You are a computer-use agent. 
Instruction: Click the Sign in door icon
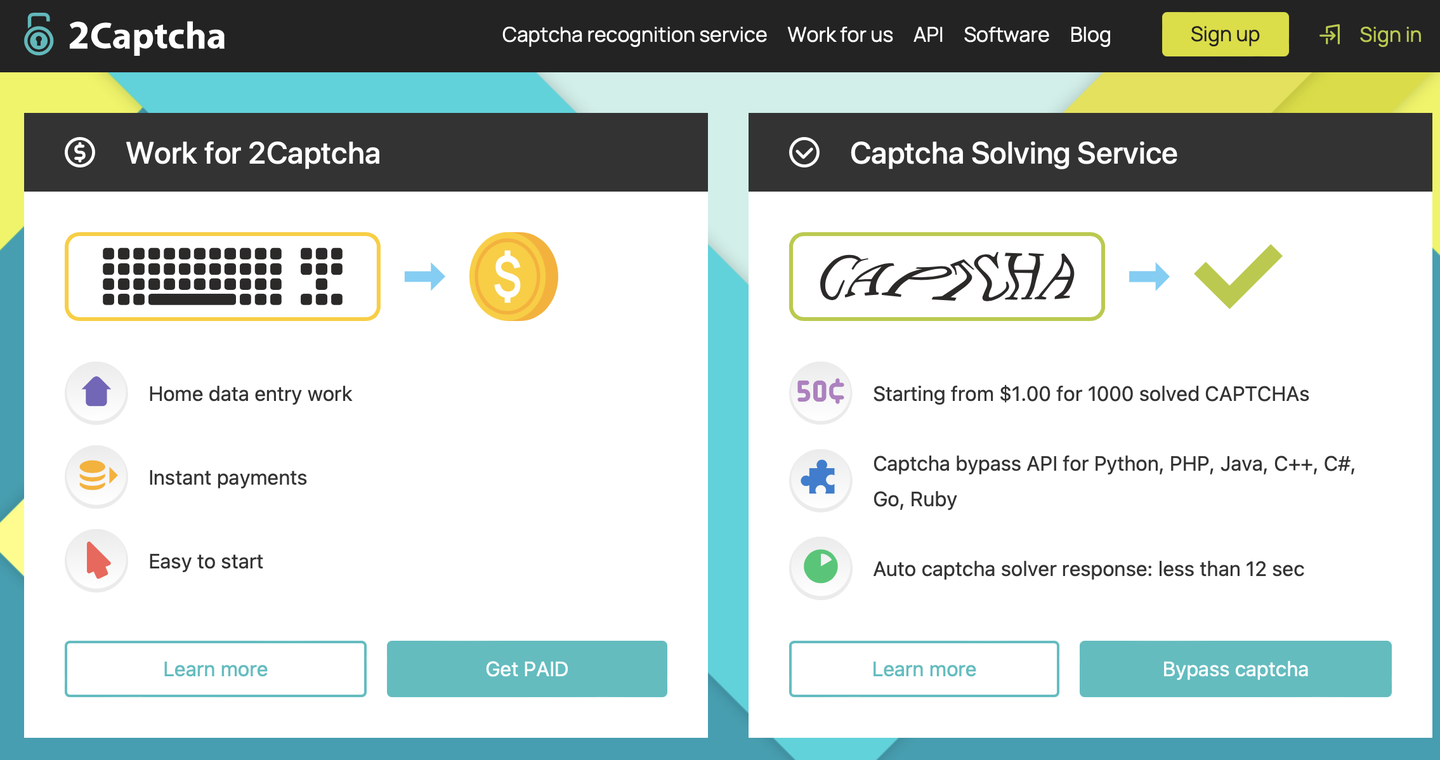click(1331, 34)
